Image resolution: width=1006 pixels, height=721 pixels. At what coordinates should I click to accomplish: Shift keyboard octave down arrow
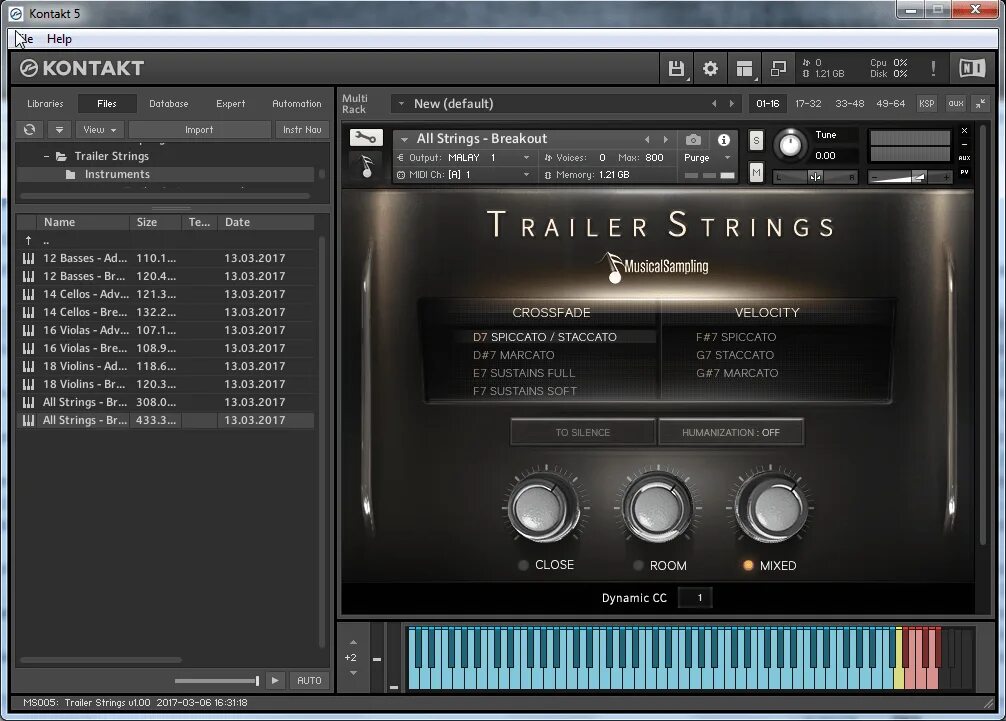[354, 673]
